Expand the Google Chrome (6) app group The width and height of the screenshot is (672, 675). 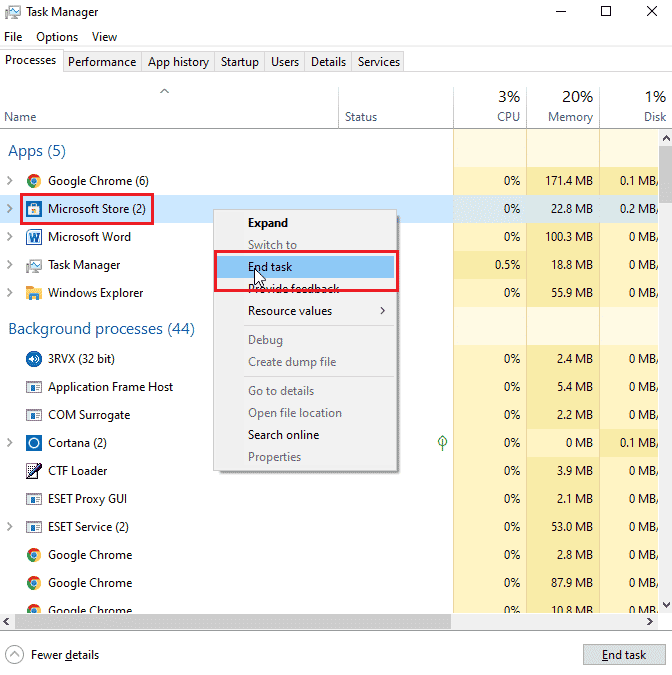(x=9, y=181)
